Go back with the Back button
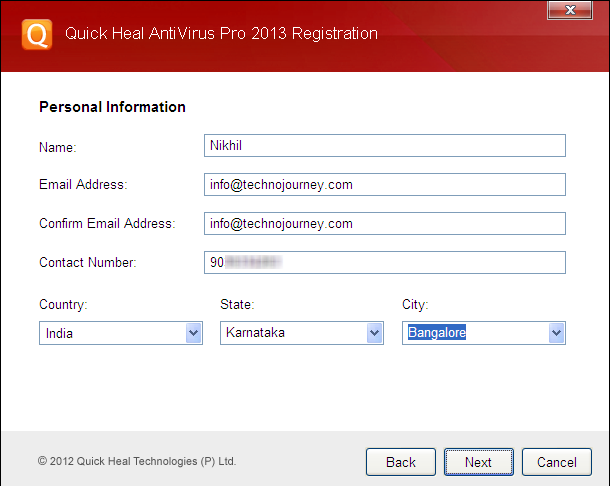Viewport: 610px width, 486px height. click(x=401, y=462)
